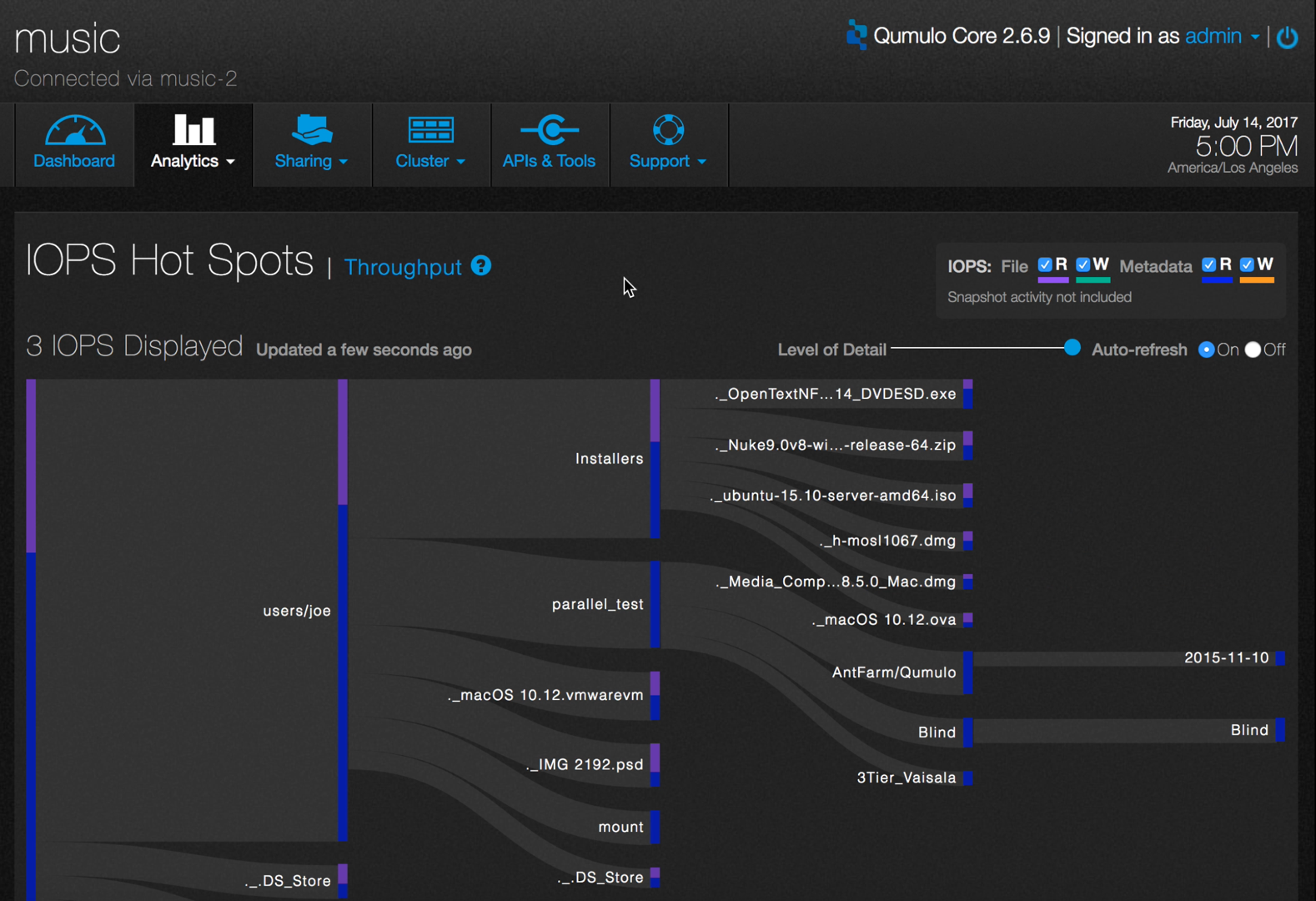Switch to the Throughput view link
This screenshot has width=1316, height=901.
coord(403,267)
